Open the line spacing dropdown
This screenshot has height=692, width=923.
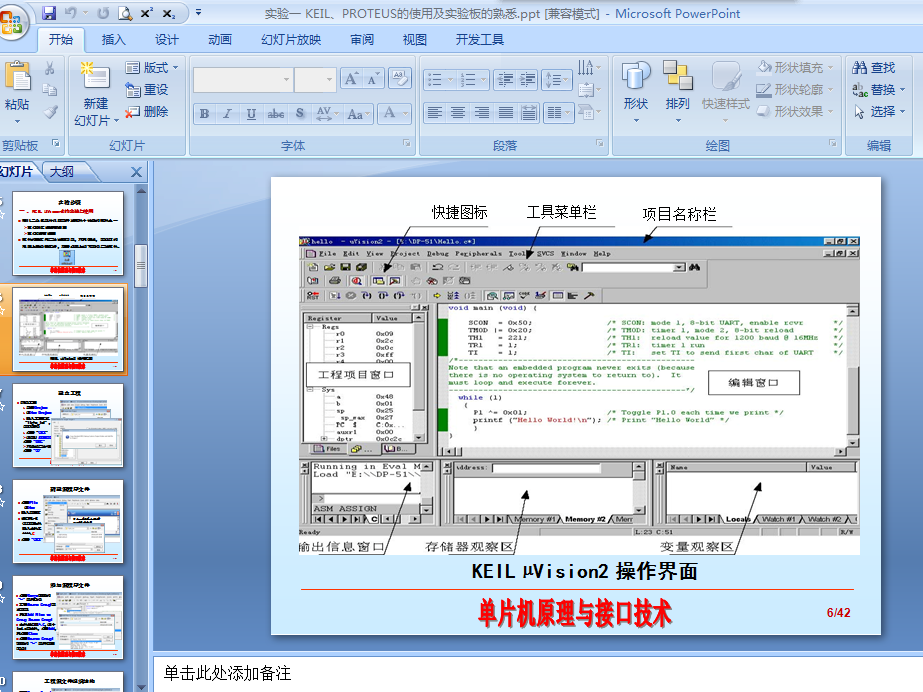click(x=556, y=79)
